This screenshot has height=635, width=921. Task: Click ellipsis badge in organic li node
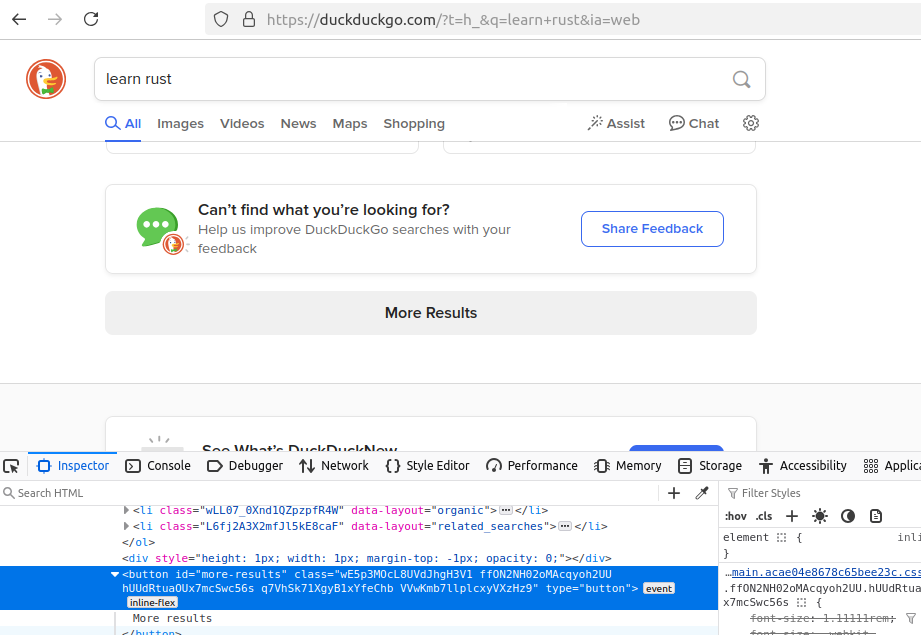coord(506,510)
